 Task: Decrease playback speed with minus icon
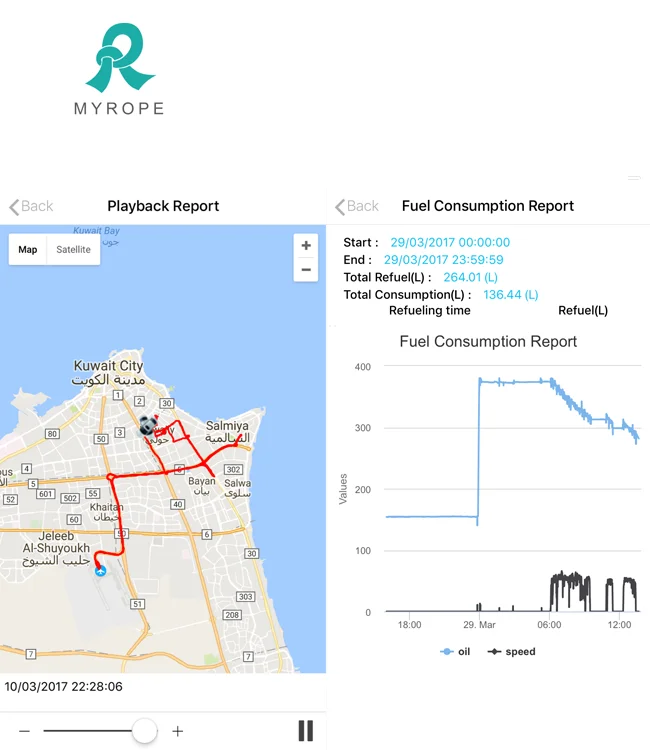[x=25, y=731]
